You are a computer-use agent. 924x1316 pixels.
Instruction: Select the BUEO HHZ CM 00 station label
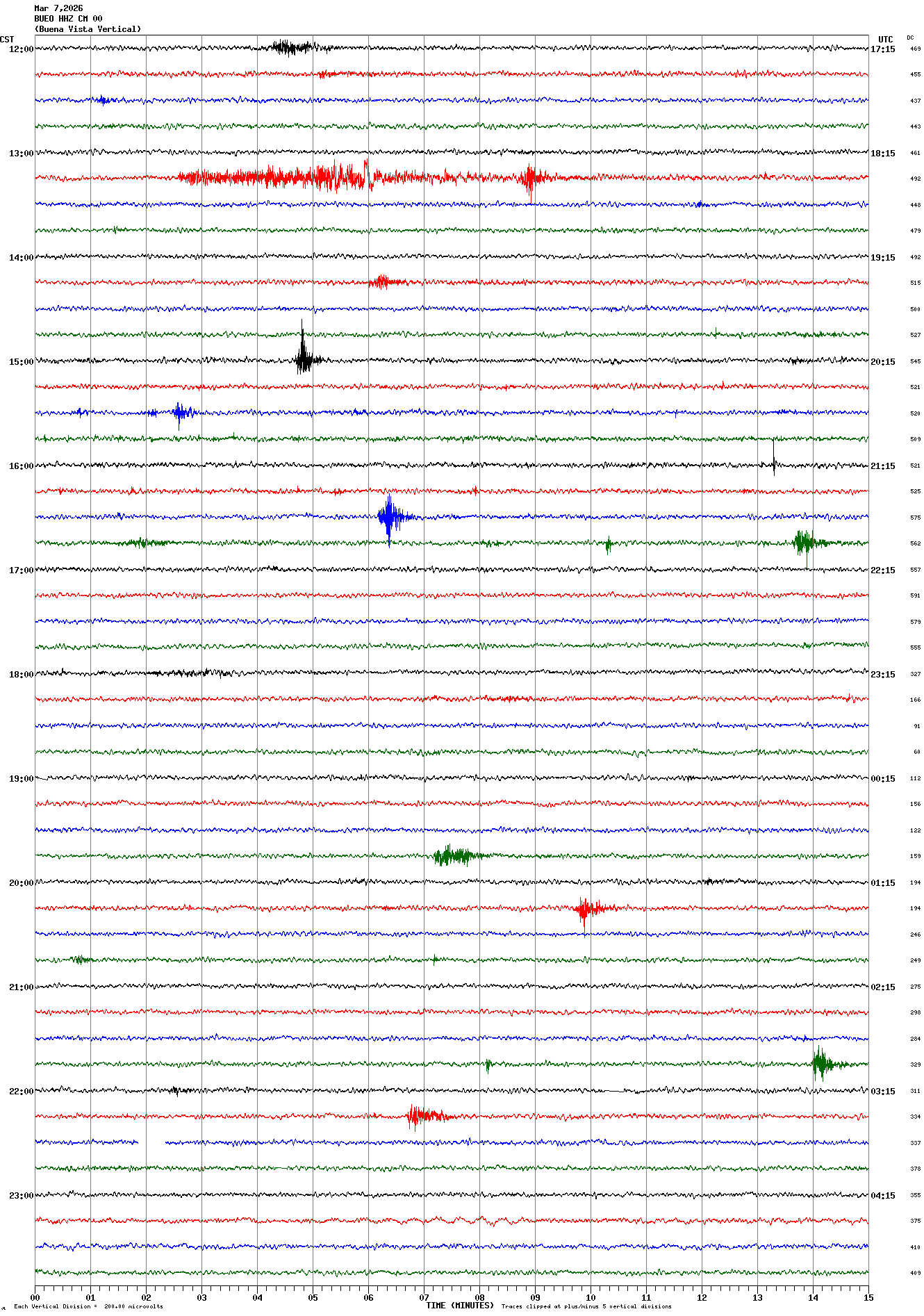68,19
